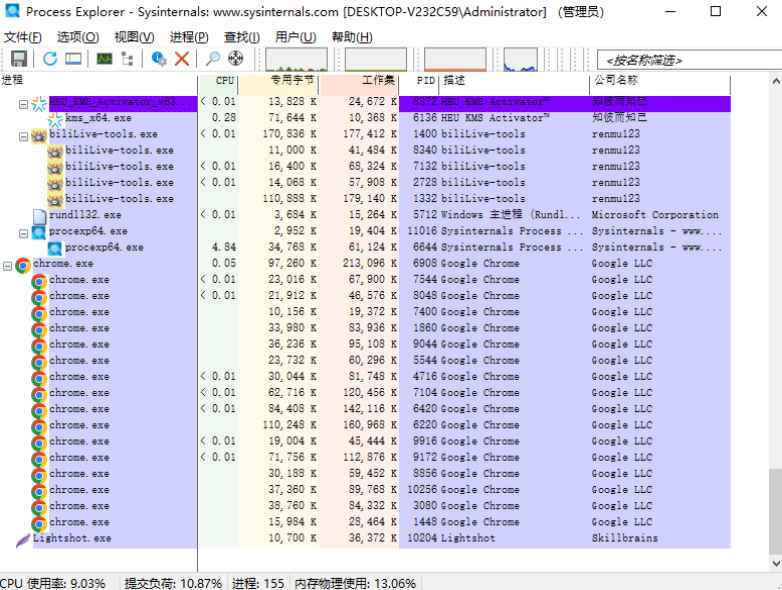Select the Lightshot.exe process row
The height and width of the screenshot is (590, 782).
pos(365,539)
